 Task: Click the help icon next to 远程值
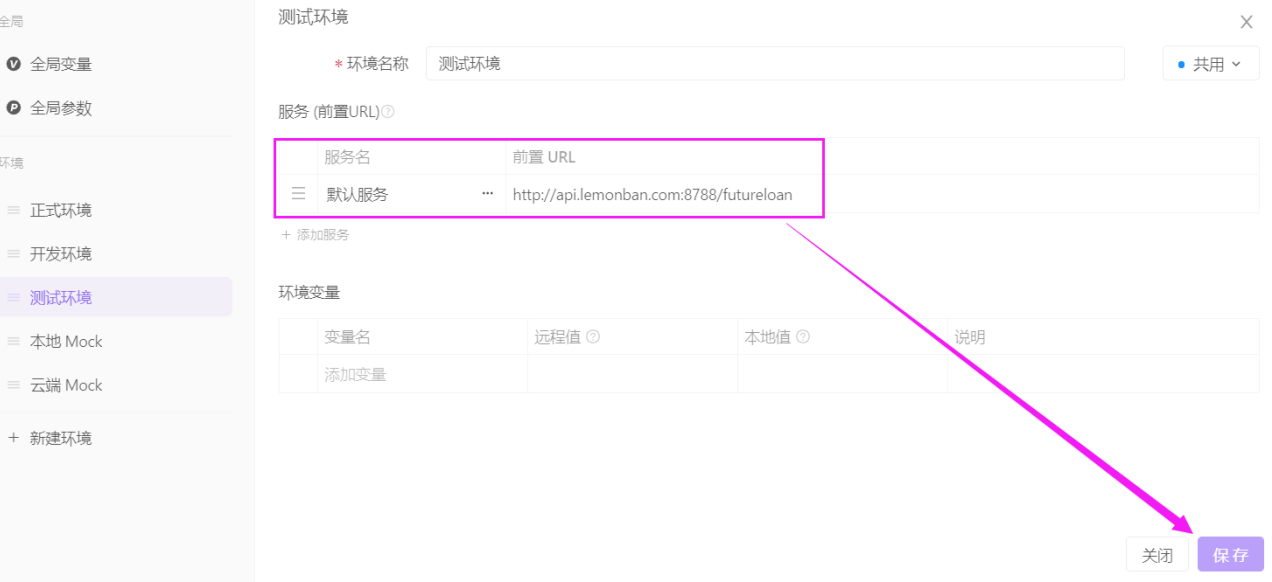pyautogui.click(x=594, y=336)
